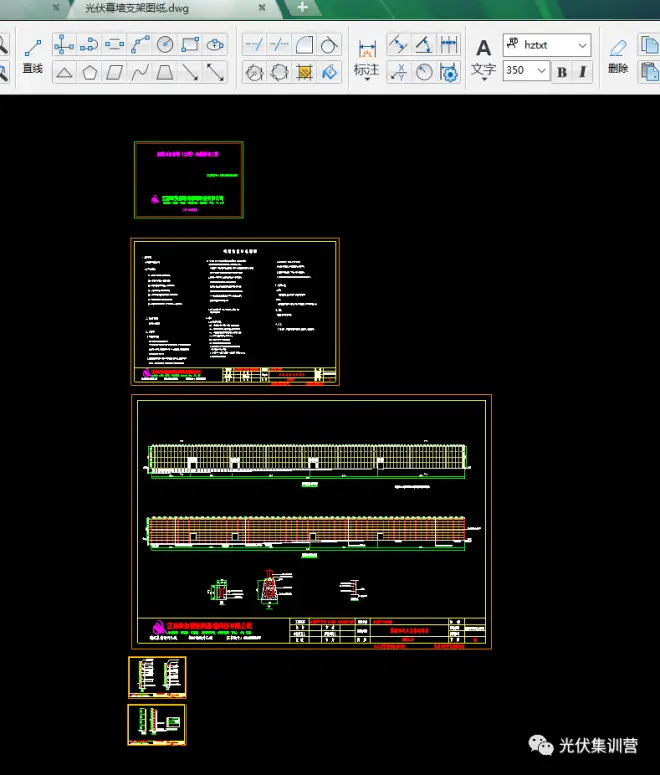Viewport: 660px width, 775px height.
Task: Click the paste clipboard icon
Action: coord(650,72)
